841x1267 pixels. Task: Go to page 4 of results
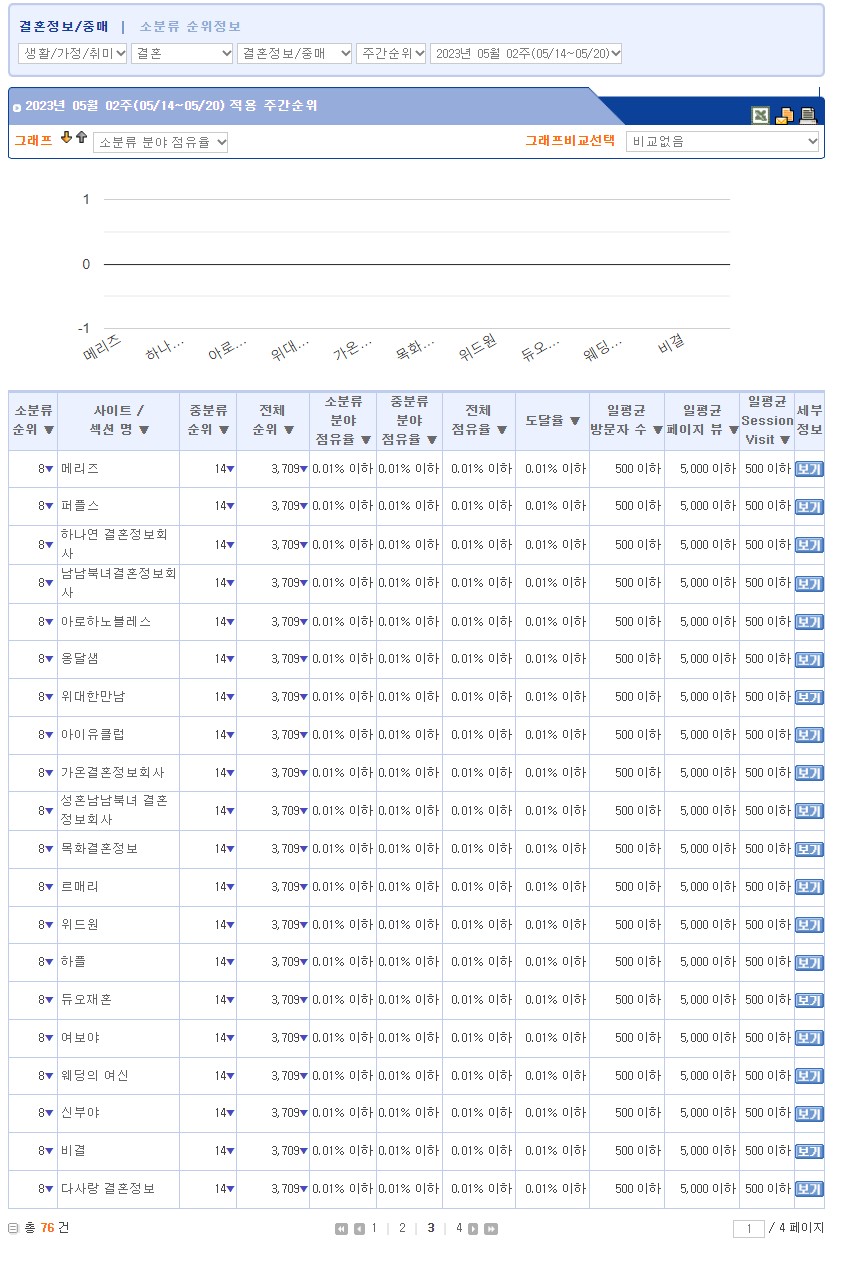(459, 1228)
